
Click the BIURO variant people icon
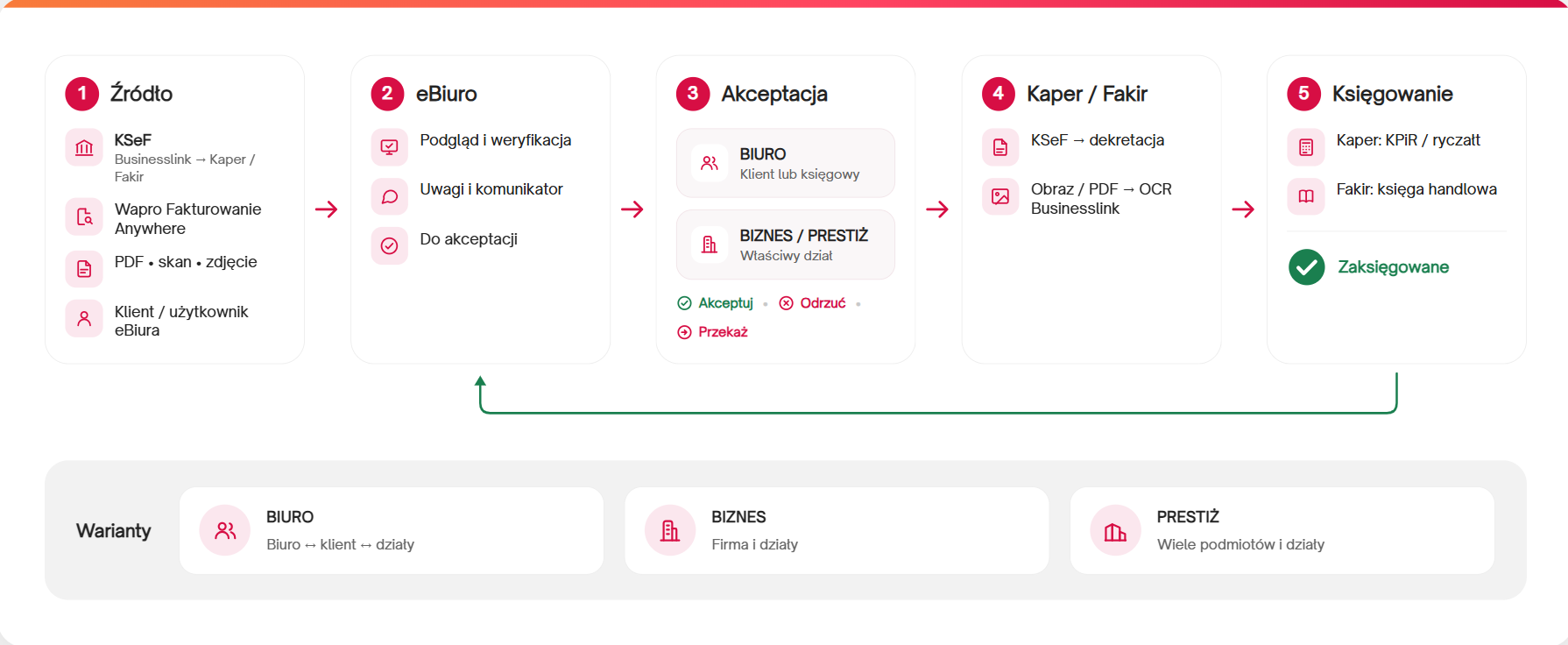[x=225, y=530]
